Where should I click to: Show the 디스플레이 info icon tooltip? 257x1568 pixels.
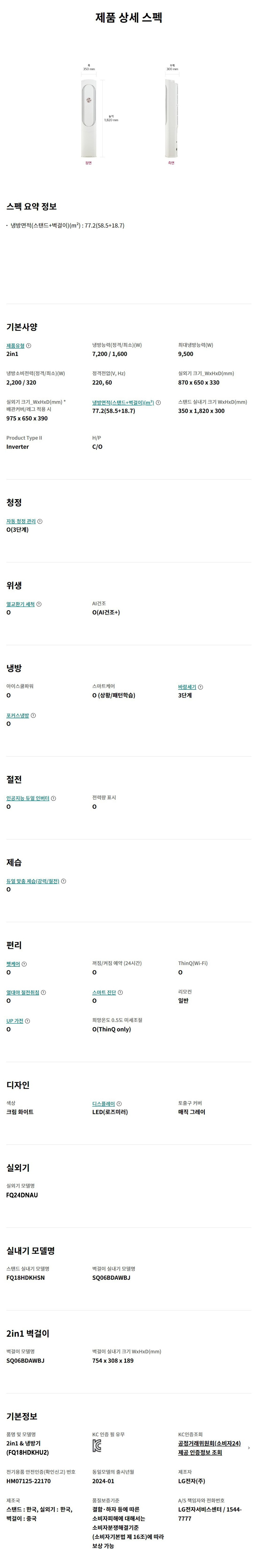click(119, 1104)
